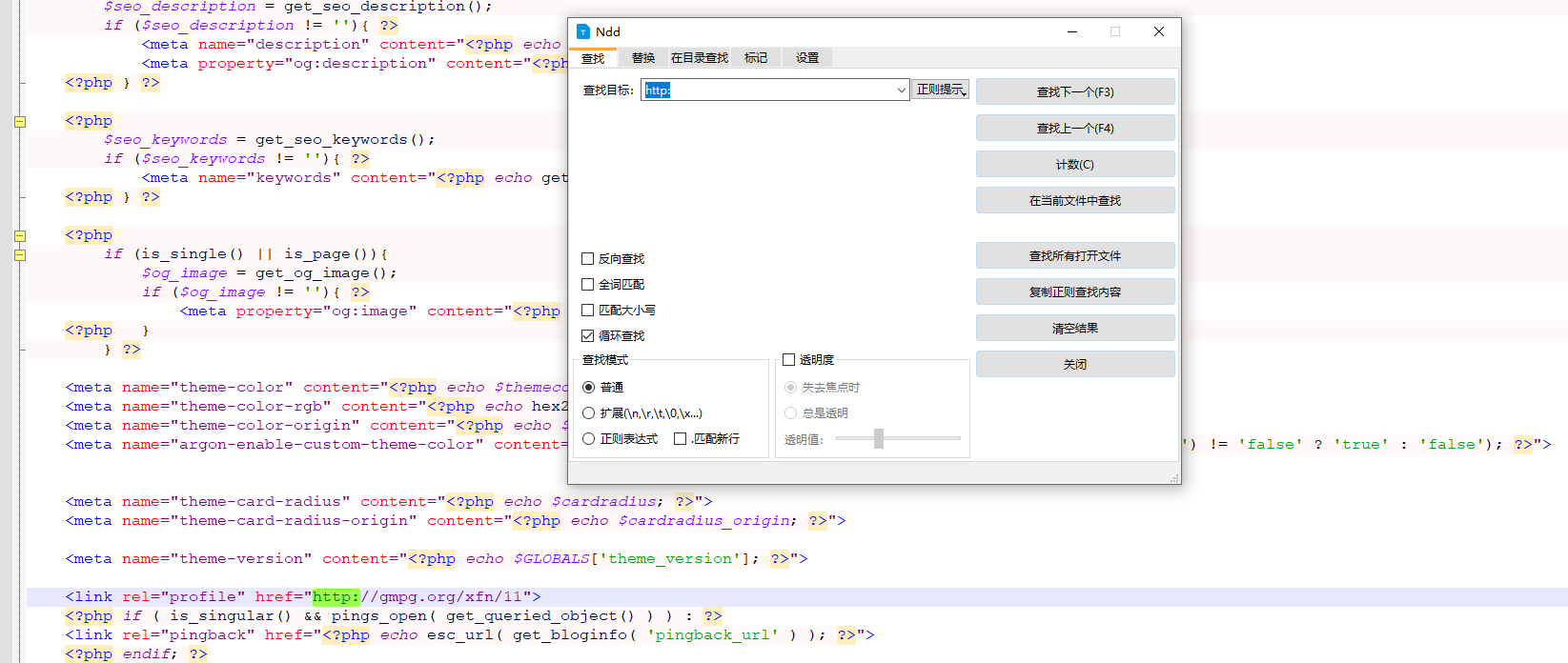The image size is (1568, 663).
Task: Expand the 查找目标 history dropdown arrow
Action: [x=901, y=90]
